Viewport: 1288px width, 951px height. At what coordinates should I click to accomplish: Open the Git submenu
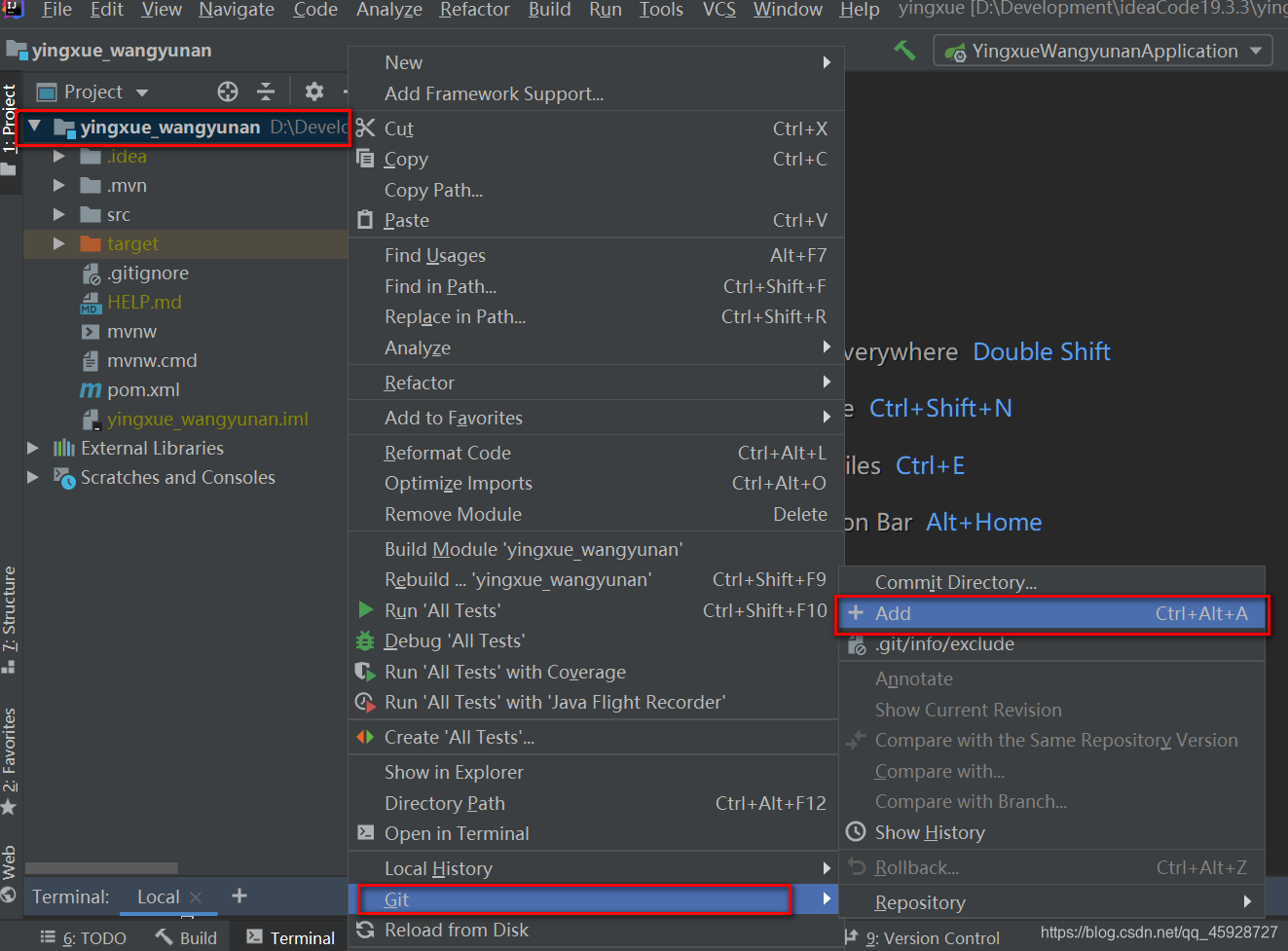click(x=596, y=899)
